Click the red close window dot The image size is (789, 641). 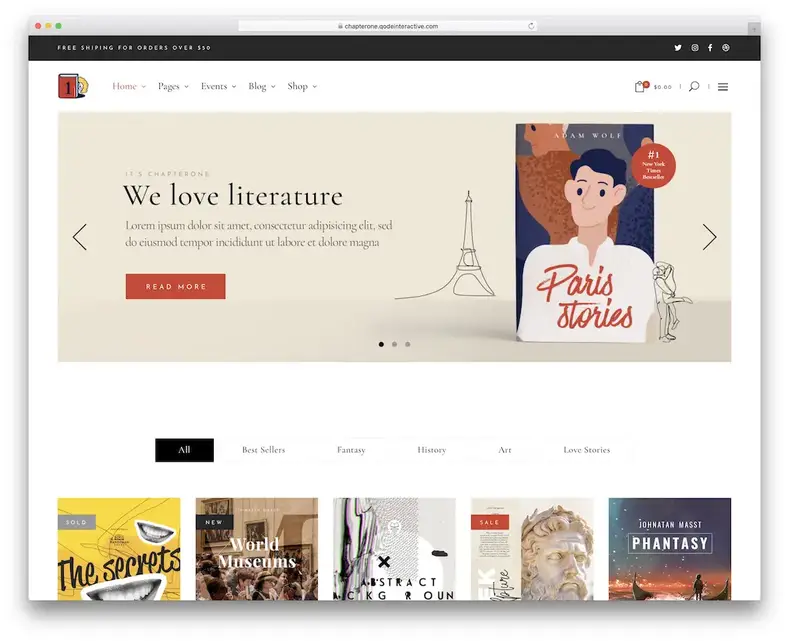38,26
